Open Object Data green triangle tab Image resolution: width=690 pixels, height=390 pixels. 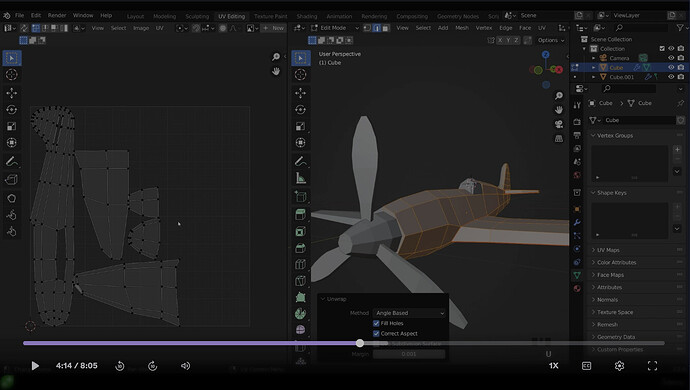(577, 275)
